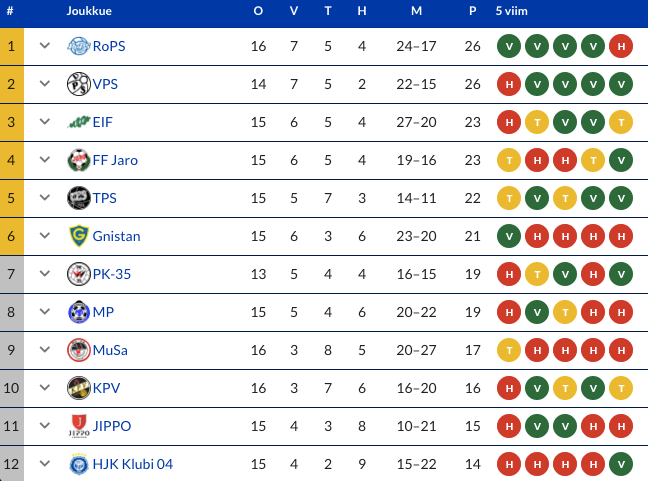Click the FF Jaro club crest

79,160
